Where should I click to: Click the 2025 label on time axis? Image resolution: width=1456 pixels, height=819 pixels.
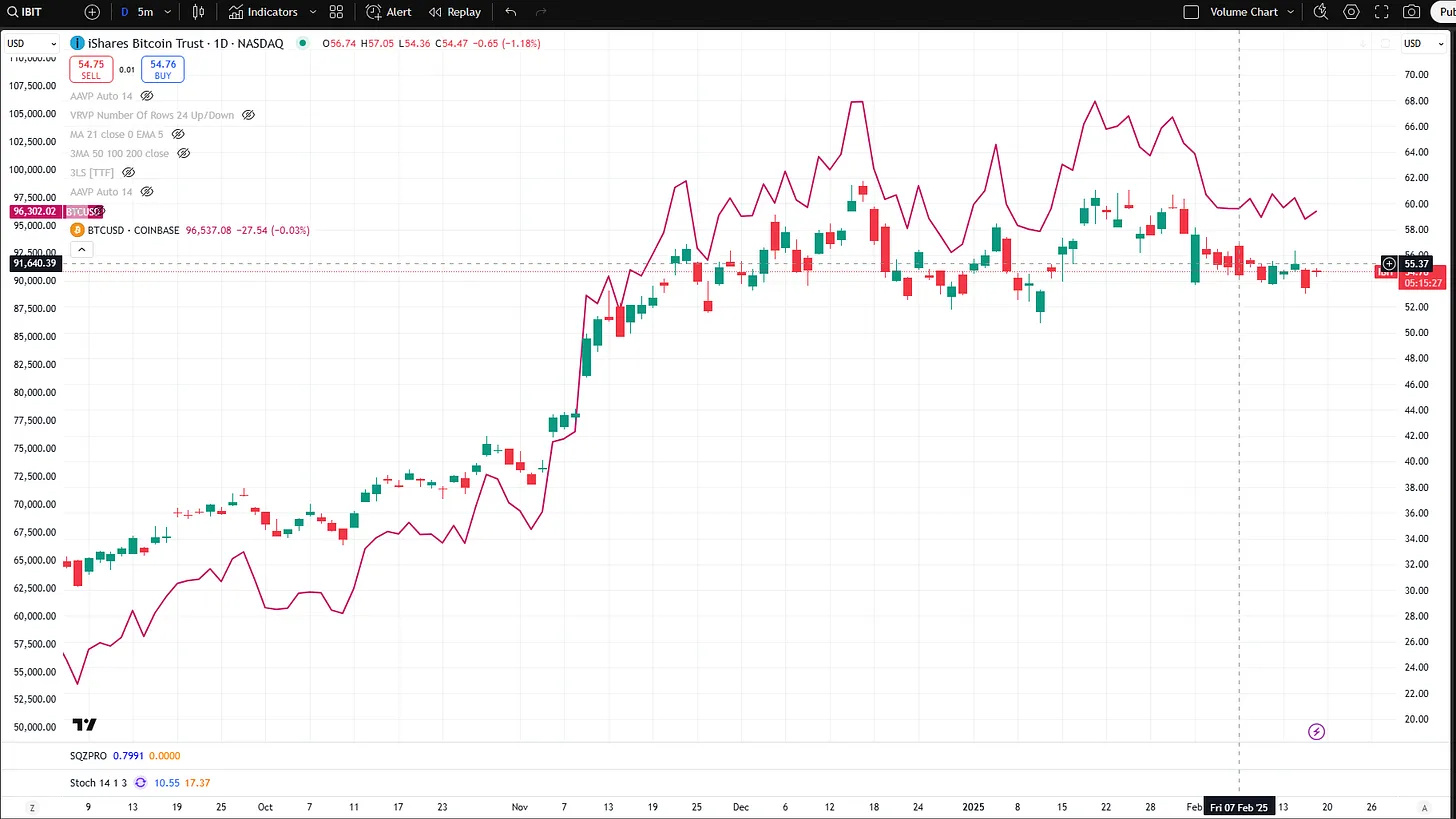tap(973, 807)
